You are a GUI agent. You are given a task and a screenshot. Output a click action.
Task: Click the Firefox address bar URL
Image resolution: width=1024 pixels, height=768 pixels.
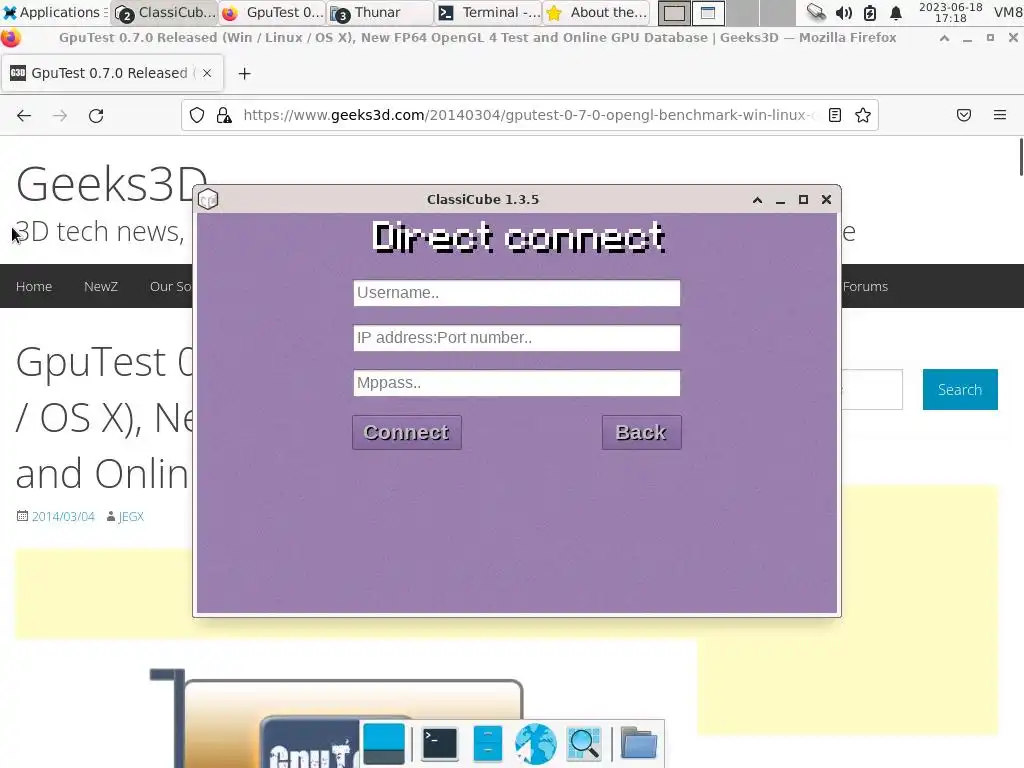click(x=529, y=116)
